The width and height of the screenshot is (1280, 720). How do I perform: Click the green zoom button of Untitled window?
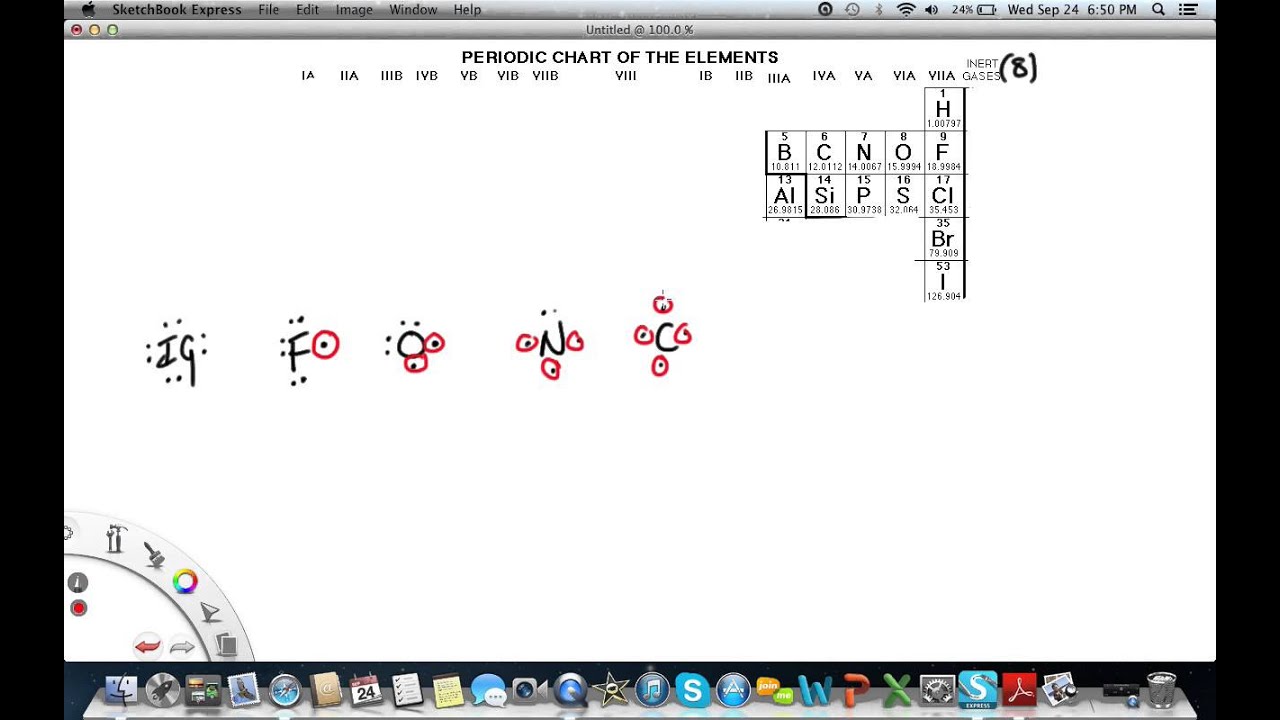(x=112, y=30)
